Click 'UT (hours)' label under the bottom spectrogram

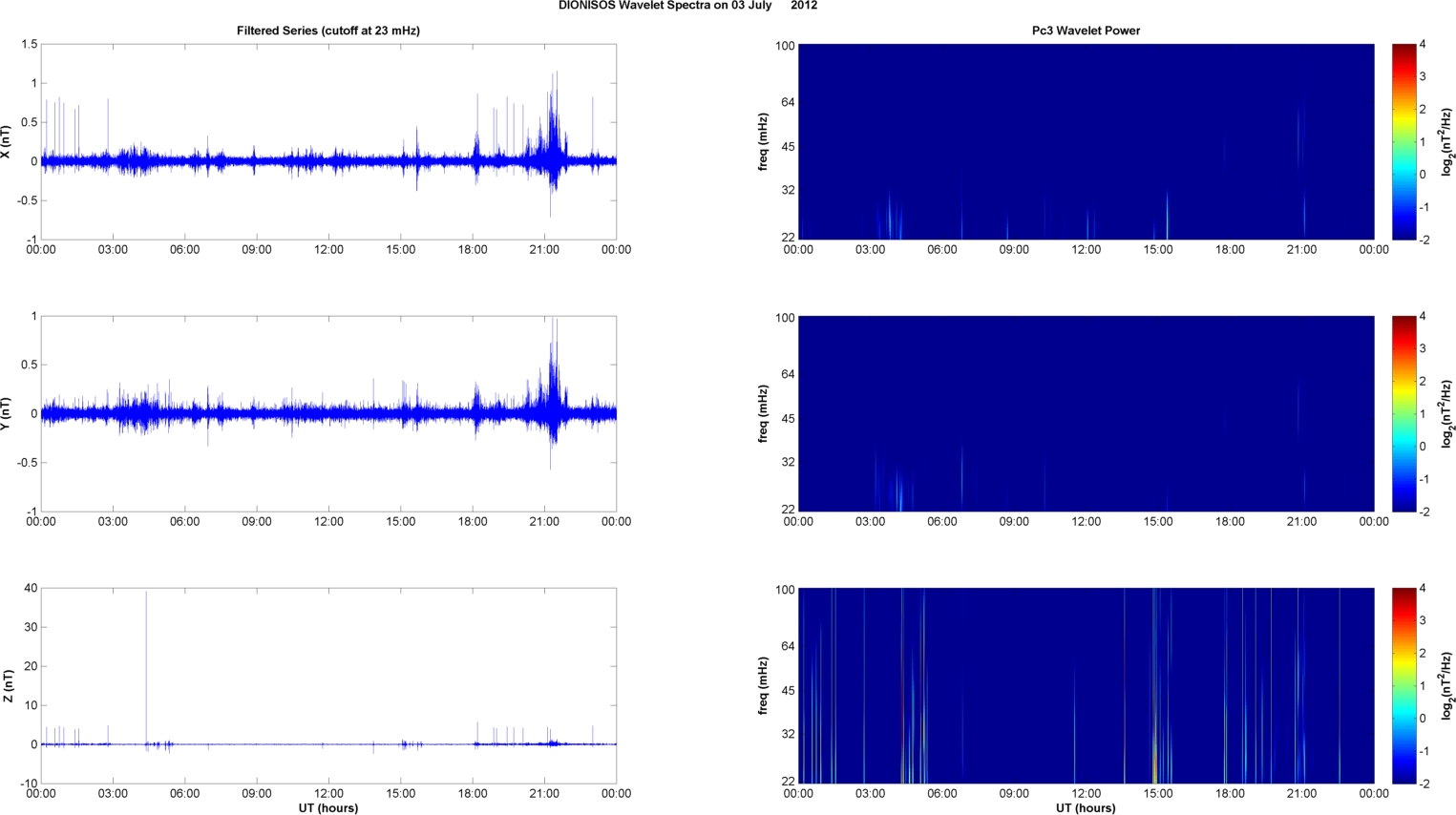[x=1086, y=808]
